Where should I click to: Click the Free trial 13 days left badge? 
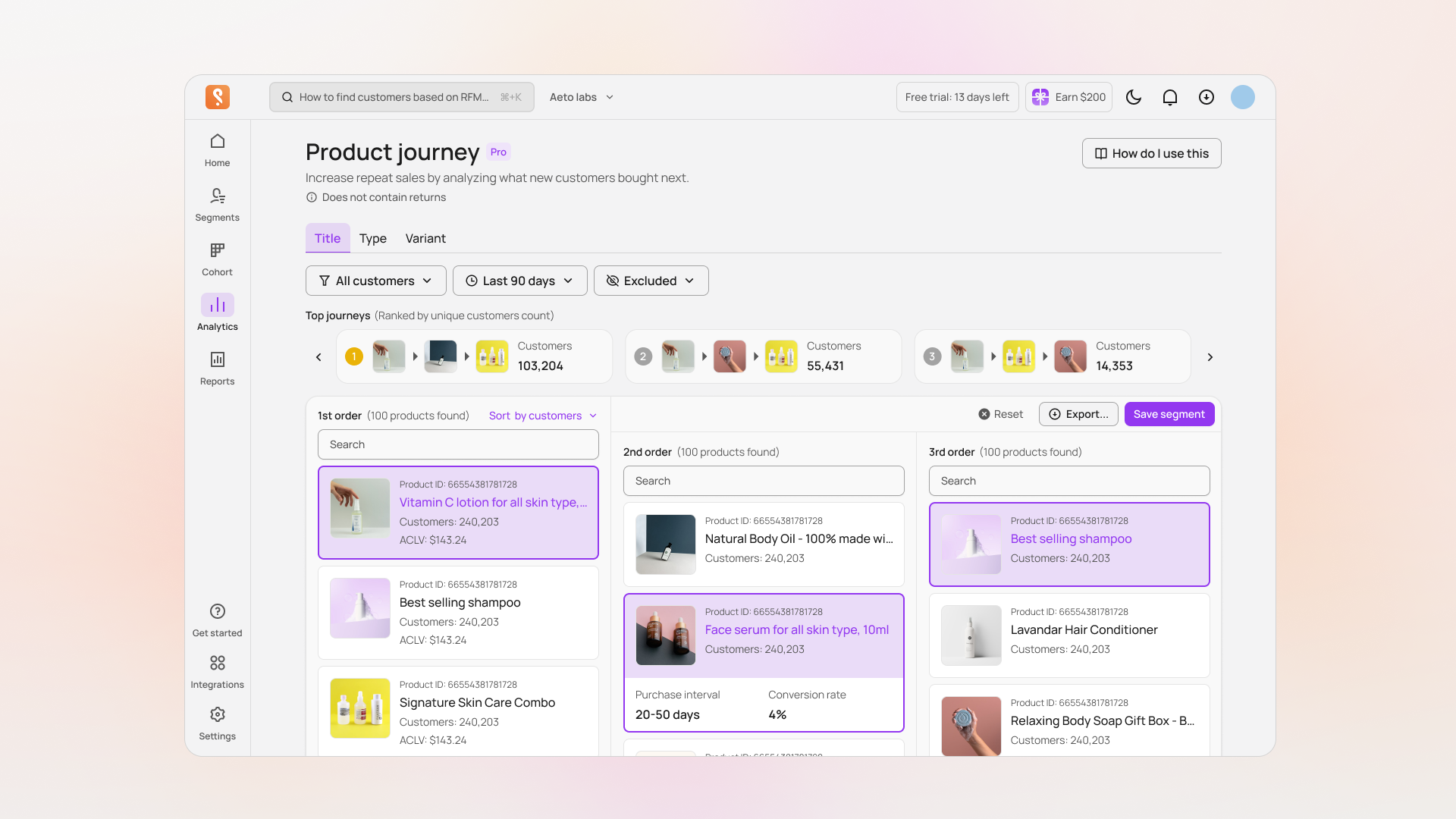[x=957, y=97]
